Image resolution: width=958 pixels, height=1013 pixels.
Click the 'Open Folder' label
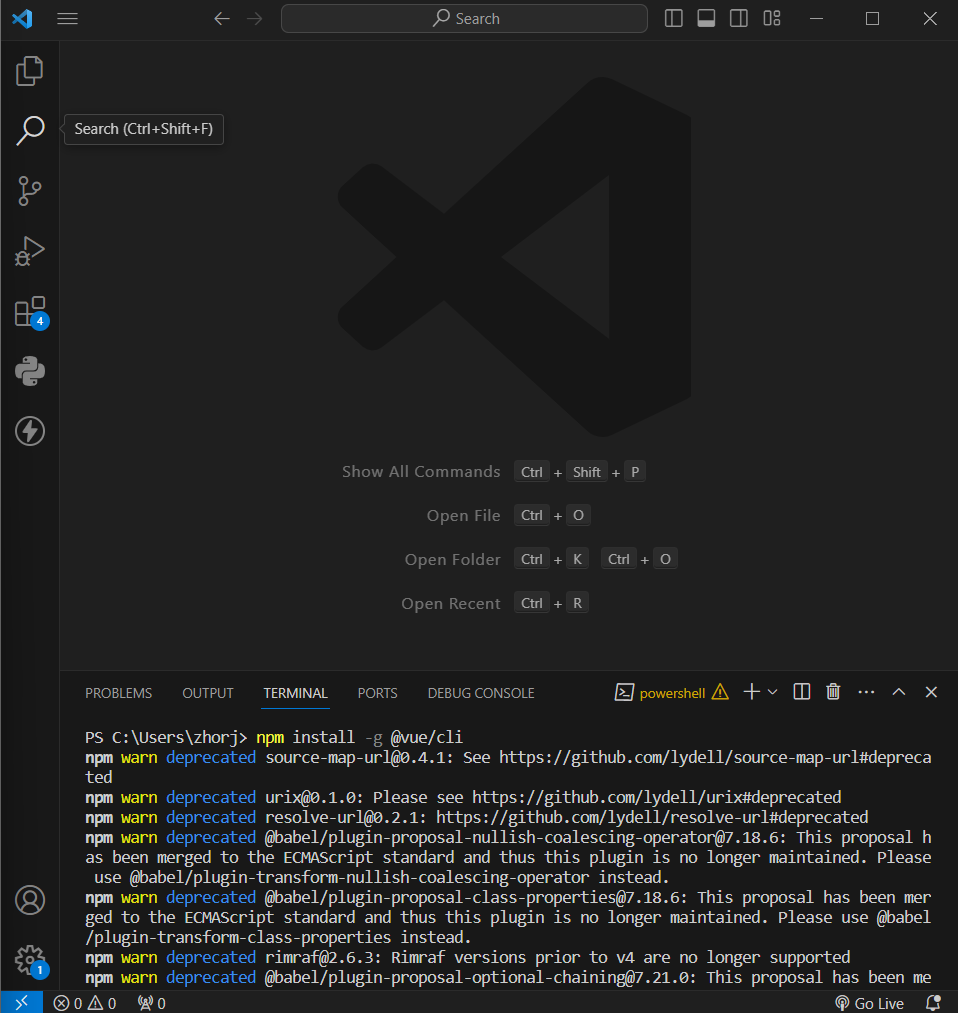(x=452, y=559)
